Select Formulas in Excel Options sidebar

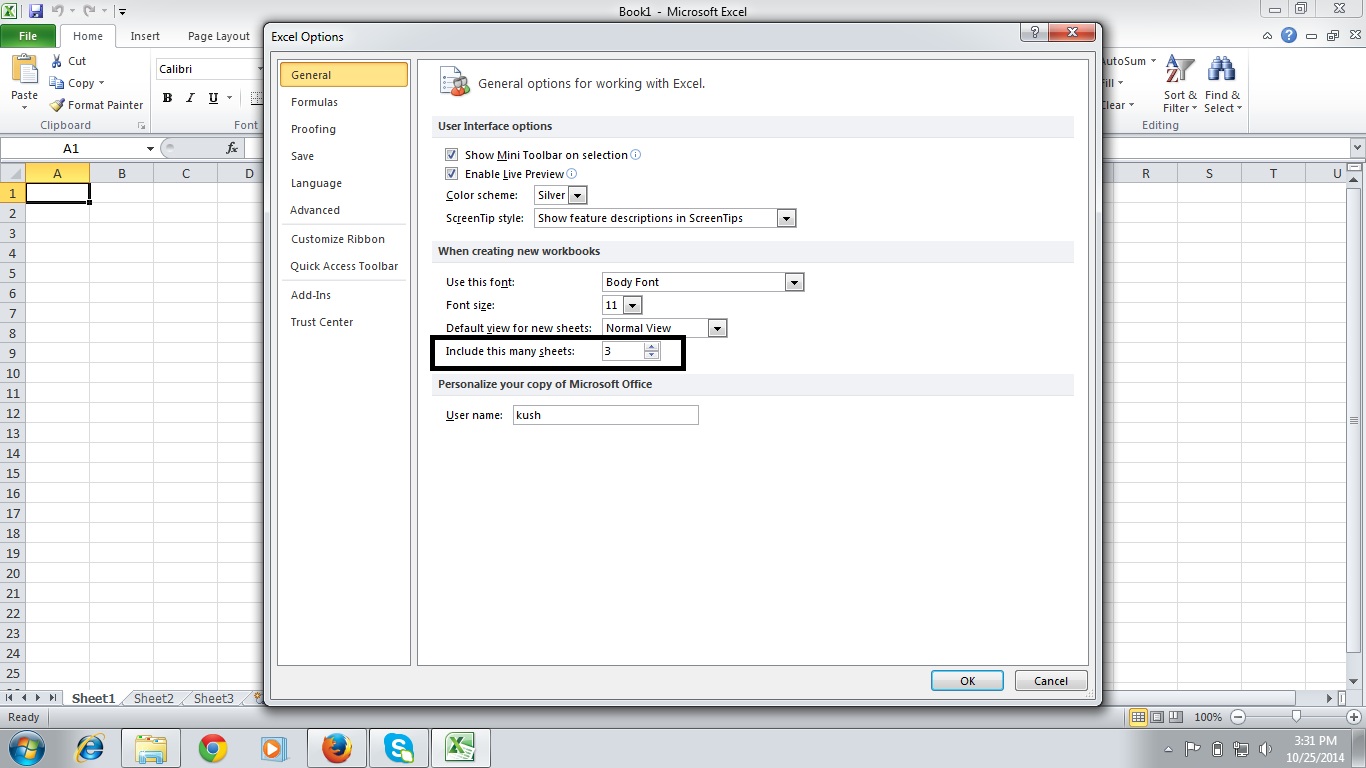click(x=343, y=102)
